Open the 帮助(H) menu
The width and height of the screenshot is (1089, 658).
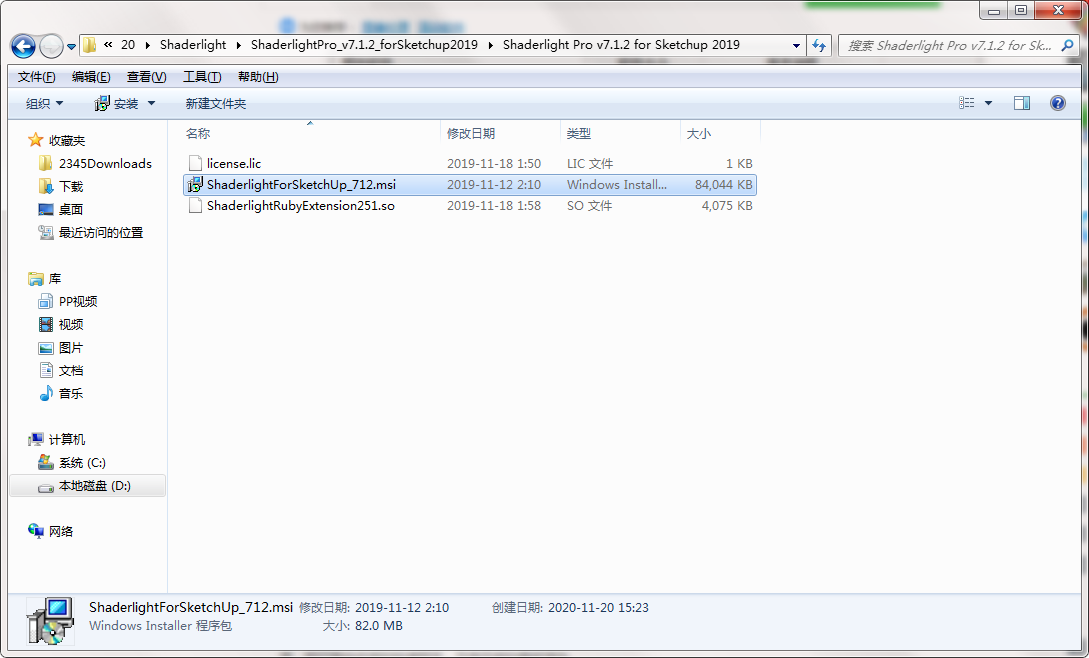tap(258, 76)
